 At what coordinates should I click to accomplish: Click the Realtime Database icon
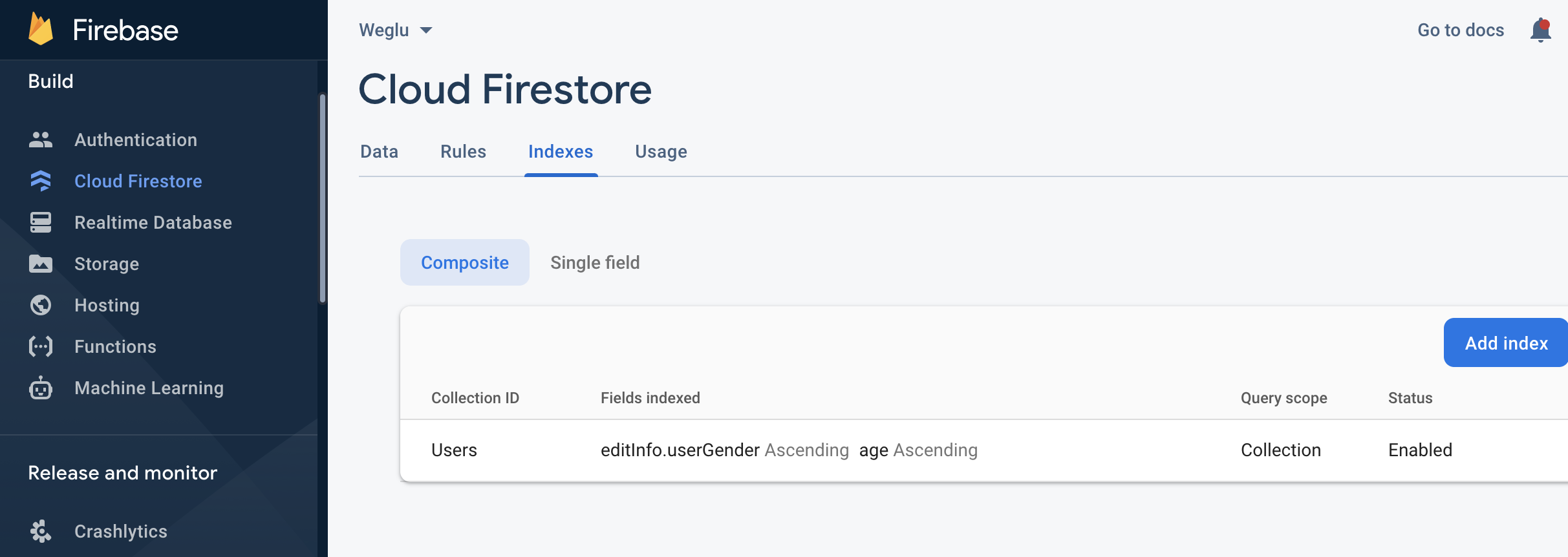[x=41, y=222]
